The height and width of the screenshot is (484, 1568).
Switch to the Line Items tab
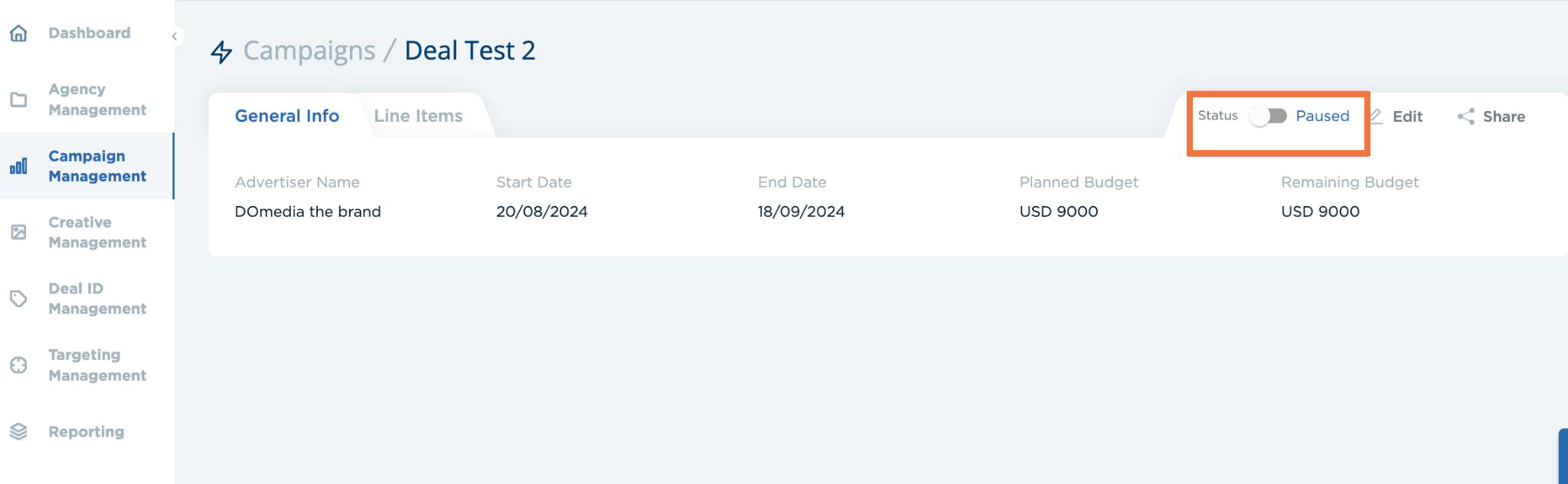pyautogui.click(x=418, y=116)
